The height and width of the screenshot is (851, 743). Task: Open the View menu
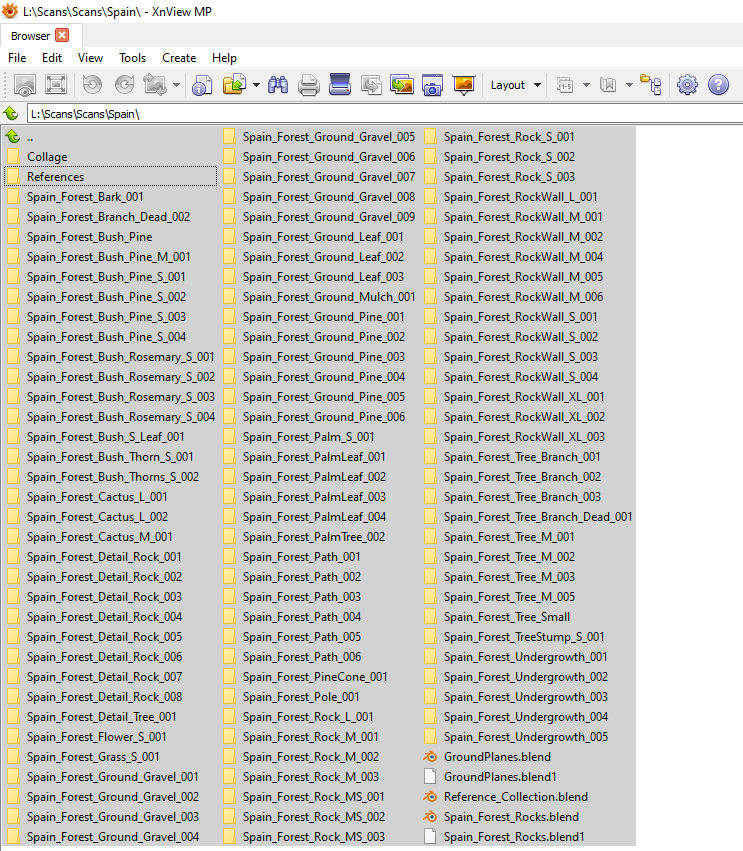coord(90,58)
